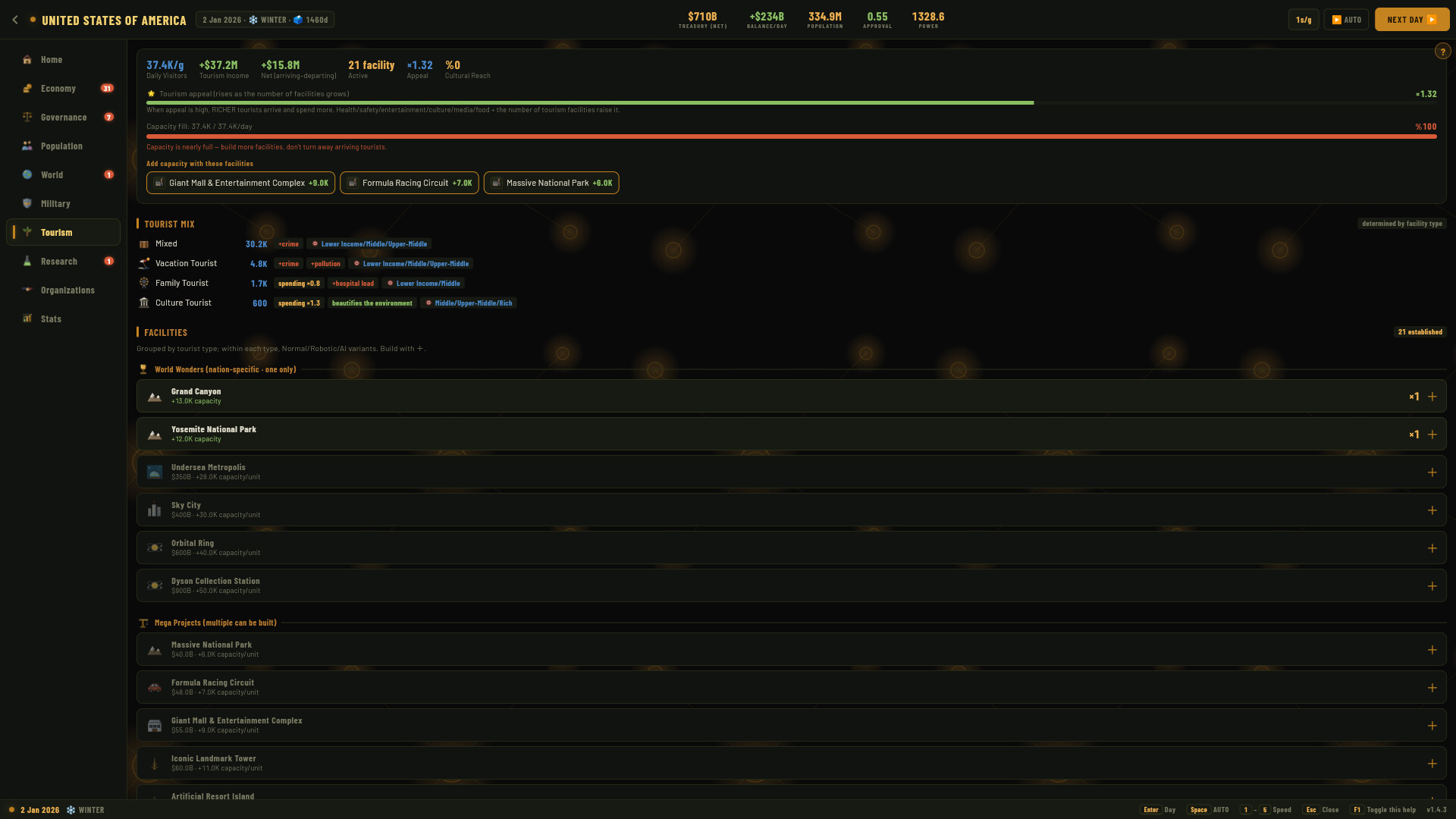Add Massive National Park capacity chip
This screenshot has width=1456, height=819.
point(551,183)
